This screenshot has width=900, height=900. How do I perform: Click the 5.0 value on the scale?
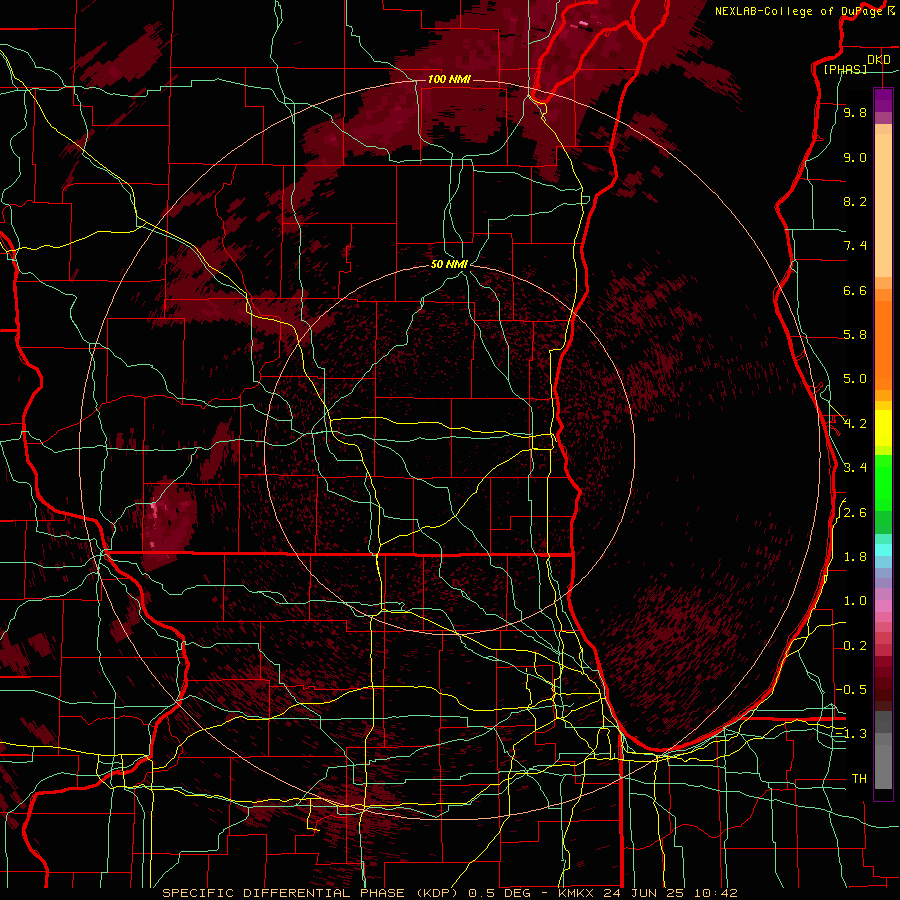(855, 379)
